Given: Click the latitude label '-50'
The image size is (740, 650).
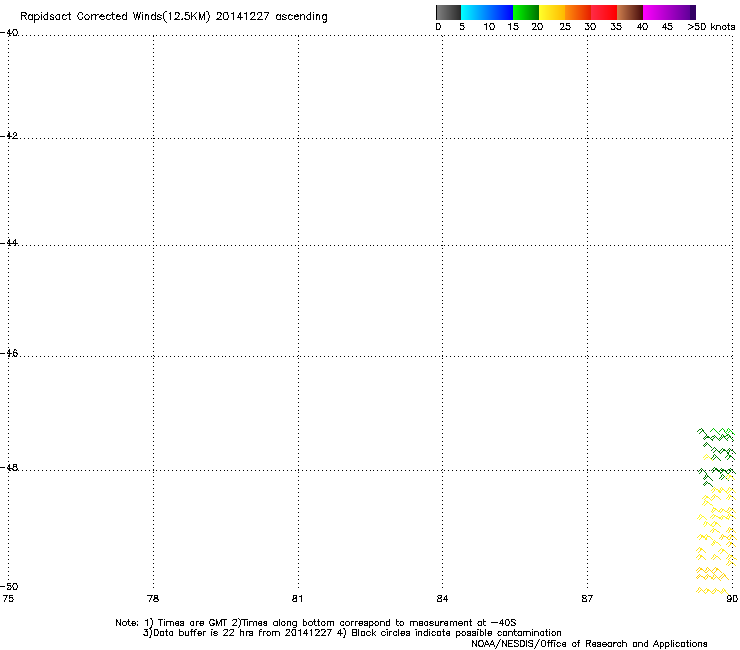Looking at the screenshot, I should 9,586.
